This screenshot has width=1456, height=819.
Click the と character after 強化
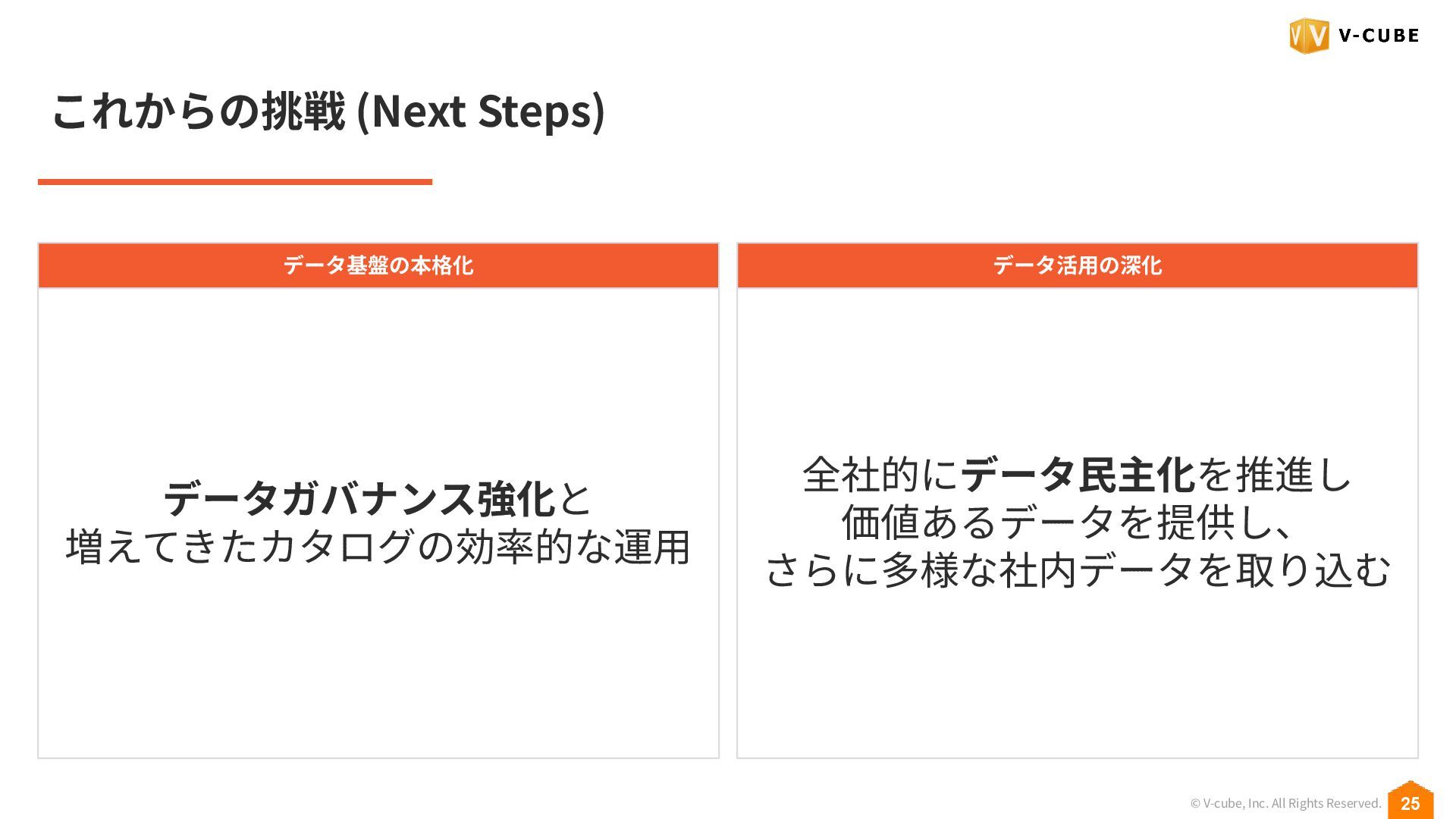[x=574, y=499]
